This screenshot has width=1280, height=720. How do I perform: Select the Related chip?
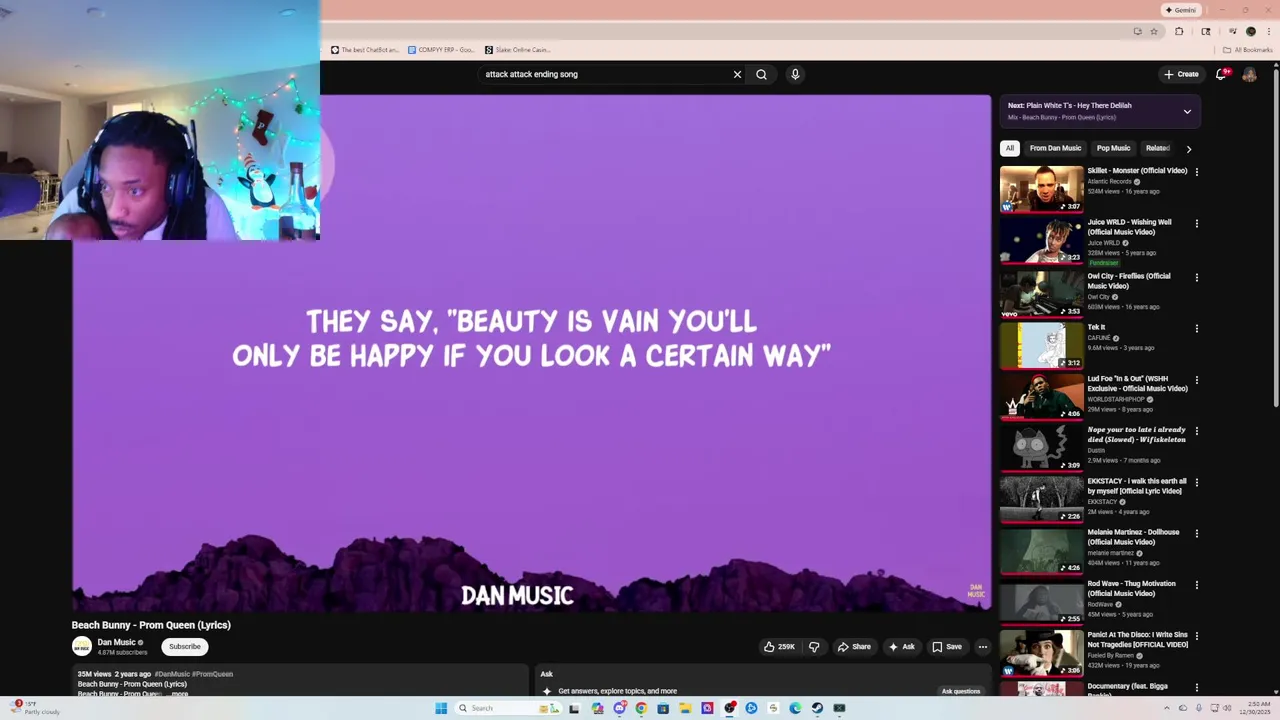pos(1157,148)
